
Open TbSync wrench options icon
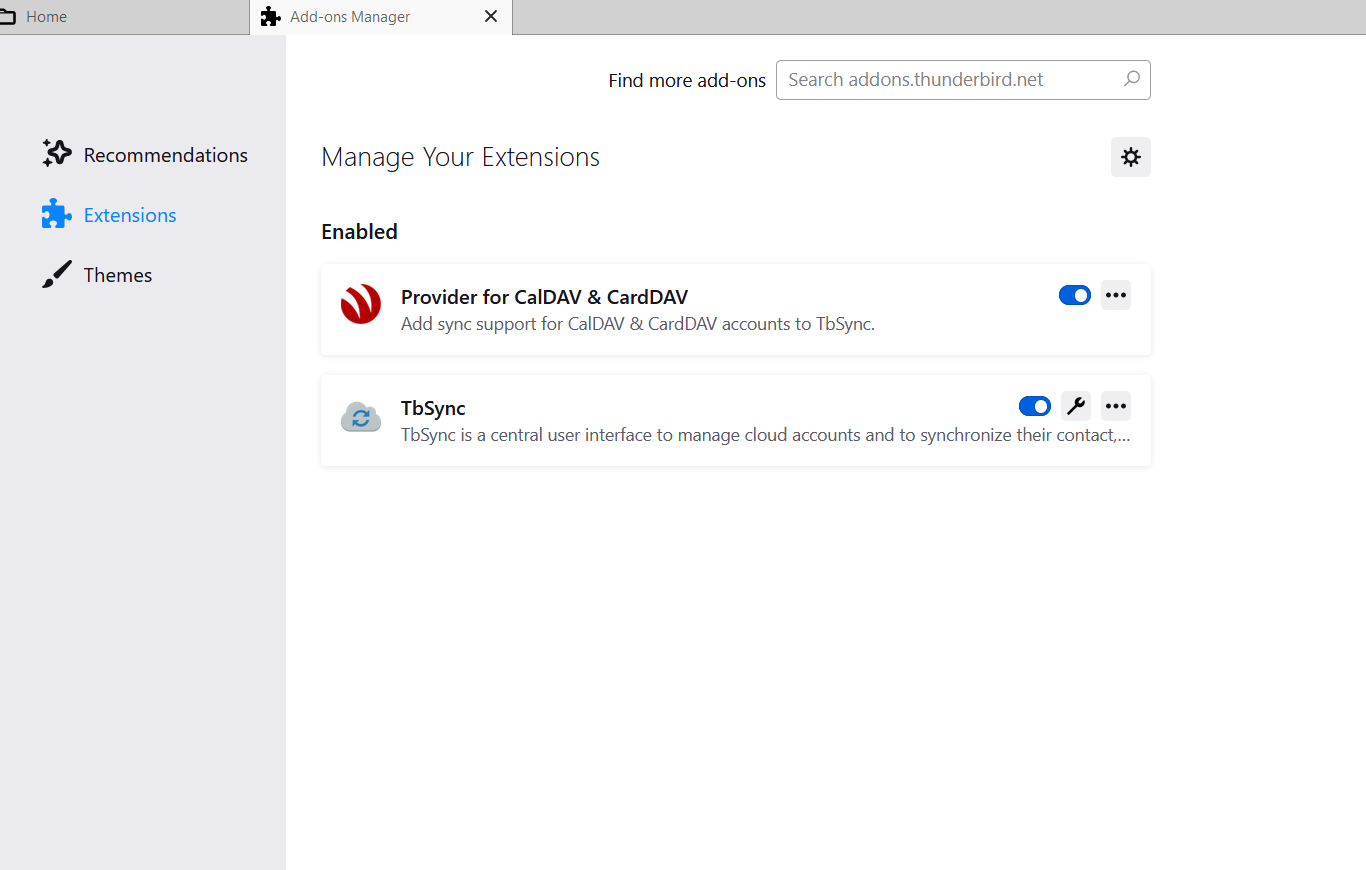coord(1076,406)
